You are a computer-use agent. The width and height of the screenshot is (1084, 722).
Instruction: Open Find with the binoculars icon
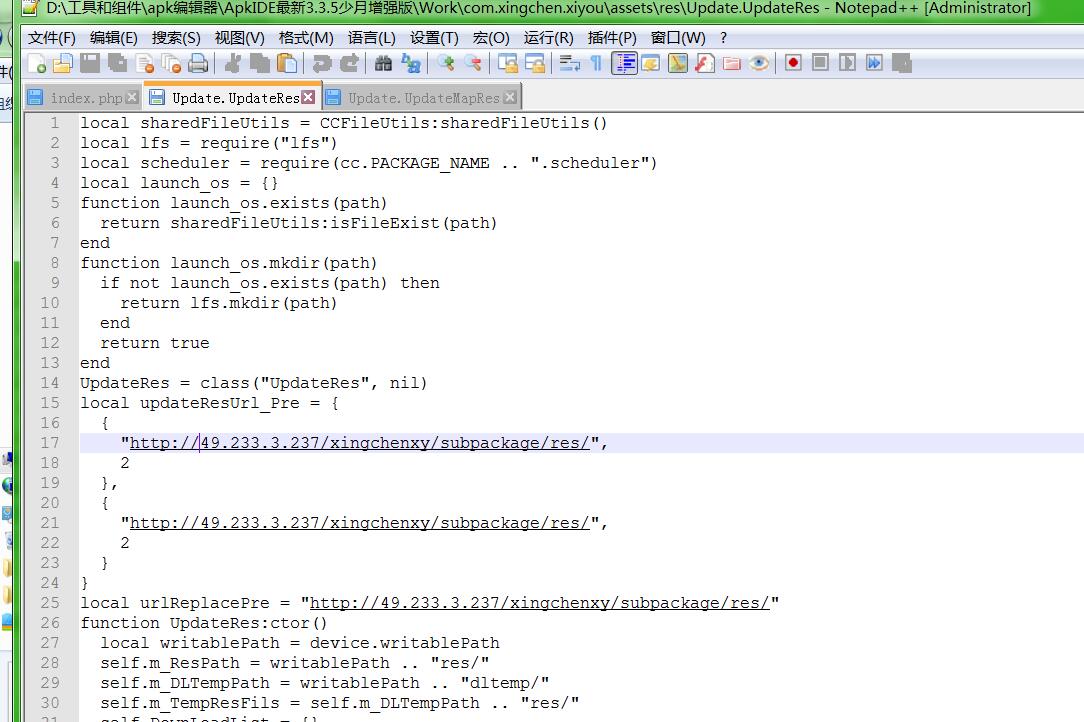(383, 64)
